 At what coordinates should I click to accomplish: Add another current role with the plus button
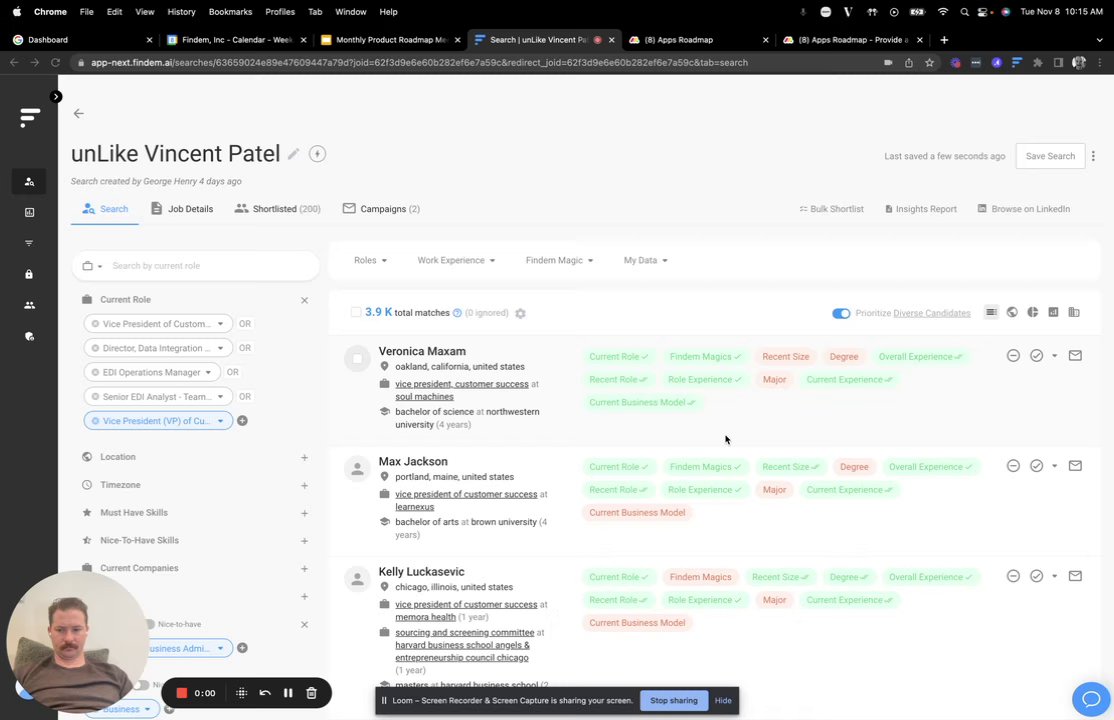[242, 421]
